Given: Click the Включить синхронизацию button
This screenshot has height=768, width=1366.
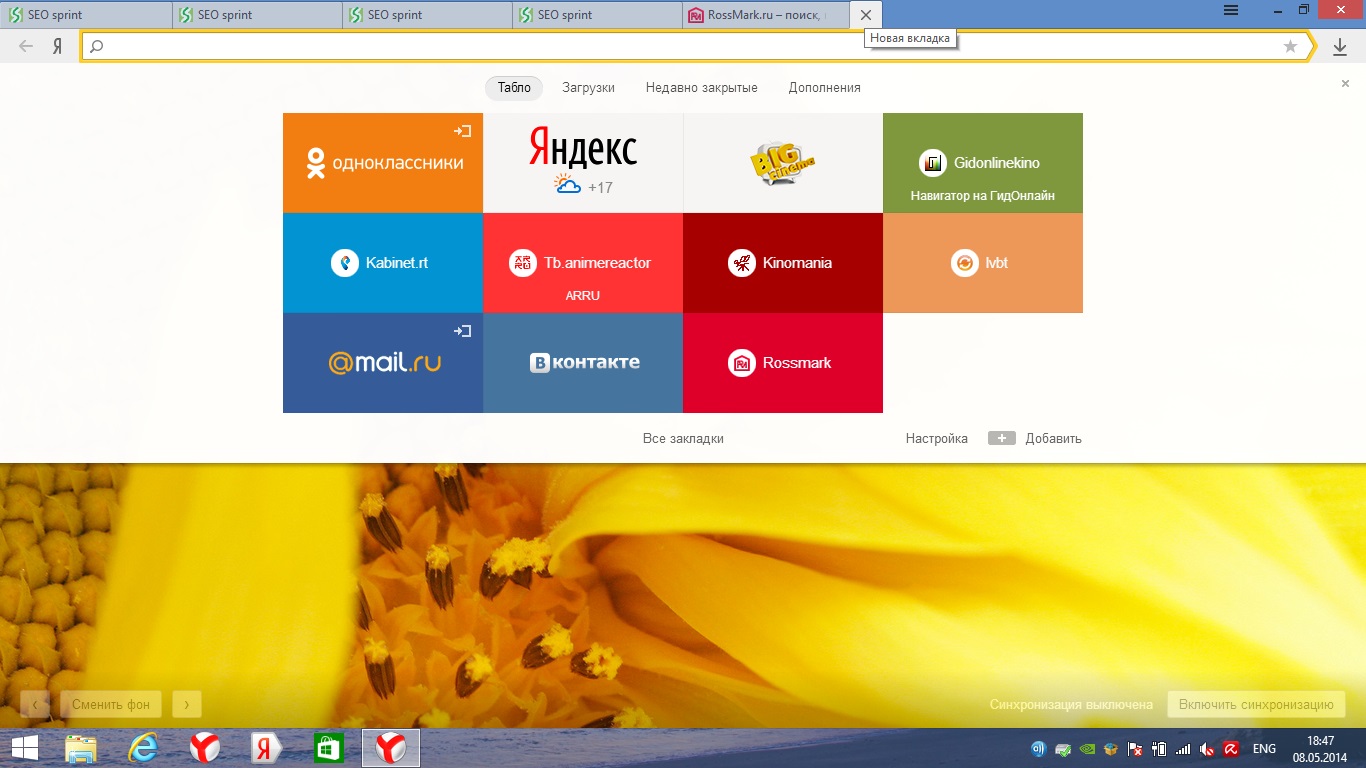Looking at the screenshot, I should pos(1256,704).
